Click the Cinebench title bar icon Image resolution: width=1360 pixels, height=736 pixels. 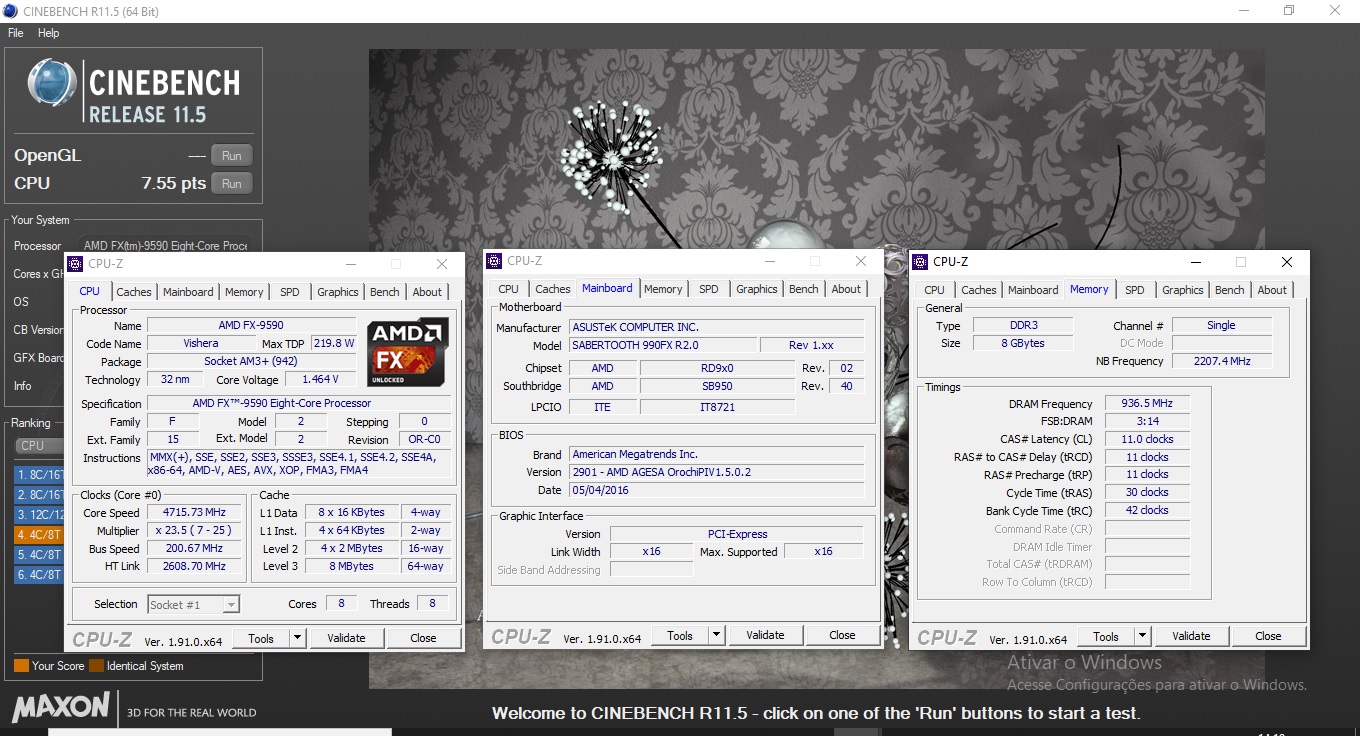click(x=11, y=11)
